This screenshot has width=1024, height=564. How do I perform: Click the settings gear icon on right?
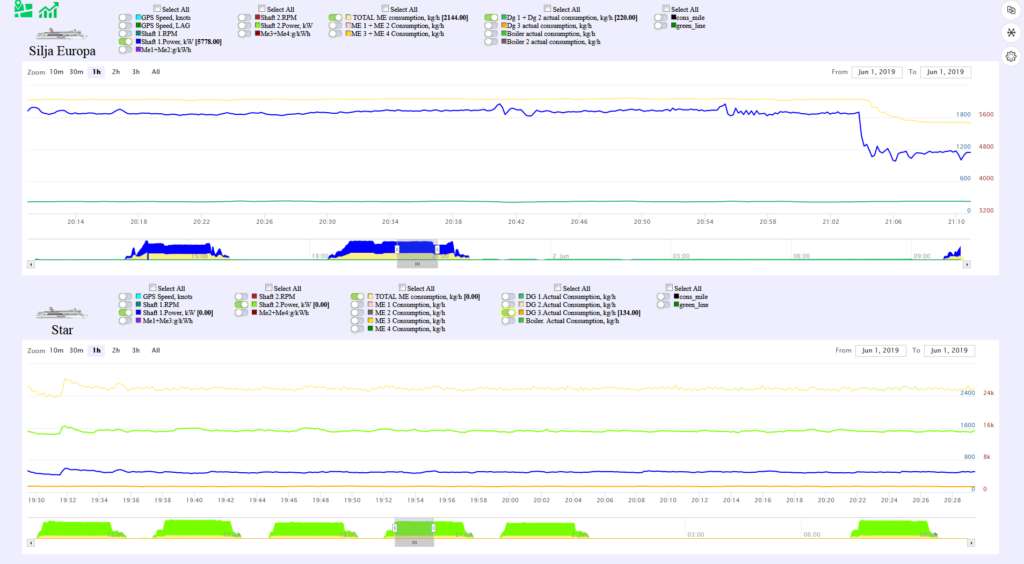(1011, 57)
